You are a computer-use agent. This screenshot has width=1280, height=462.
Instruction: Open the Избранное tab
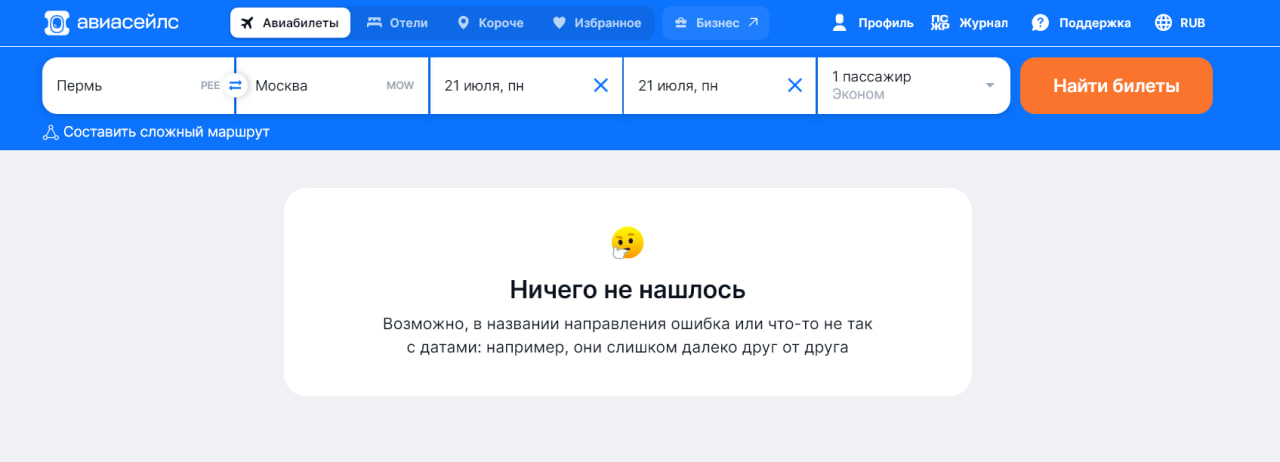point(597,23)
